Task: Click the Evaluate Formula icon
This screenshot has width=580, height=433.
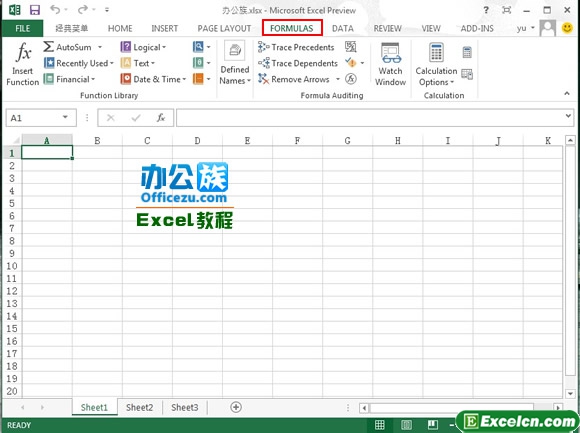Action: coord(351,79)
